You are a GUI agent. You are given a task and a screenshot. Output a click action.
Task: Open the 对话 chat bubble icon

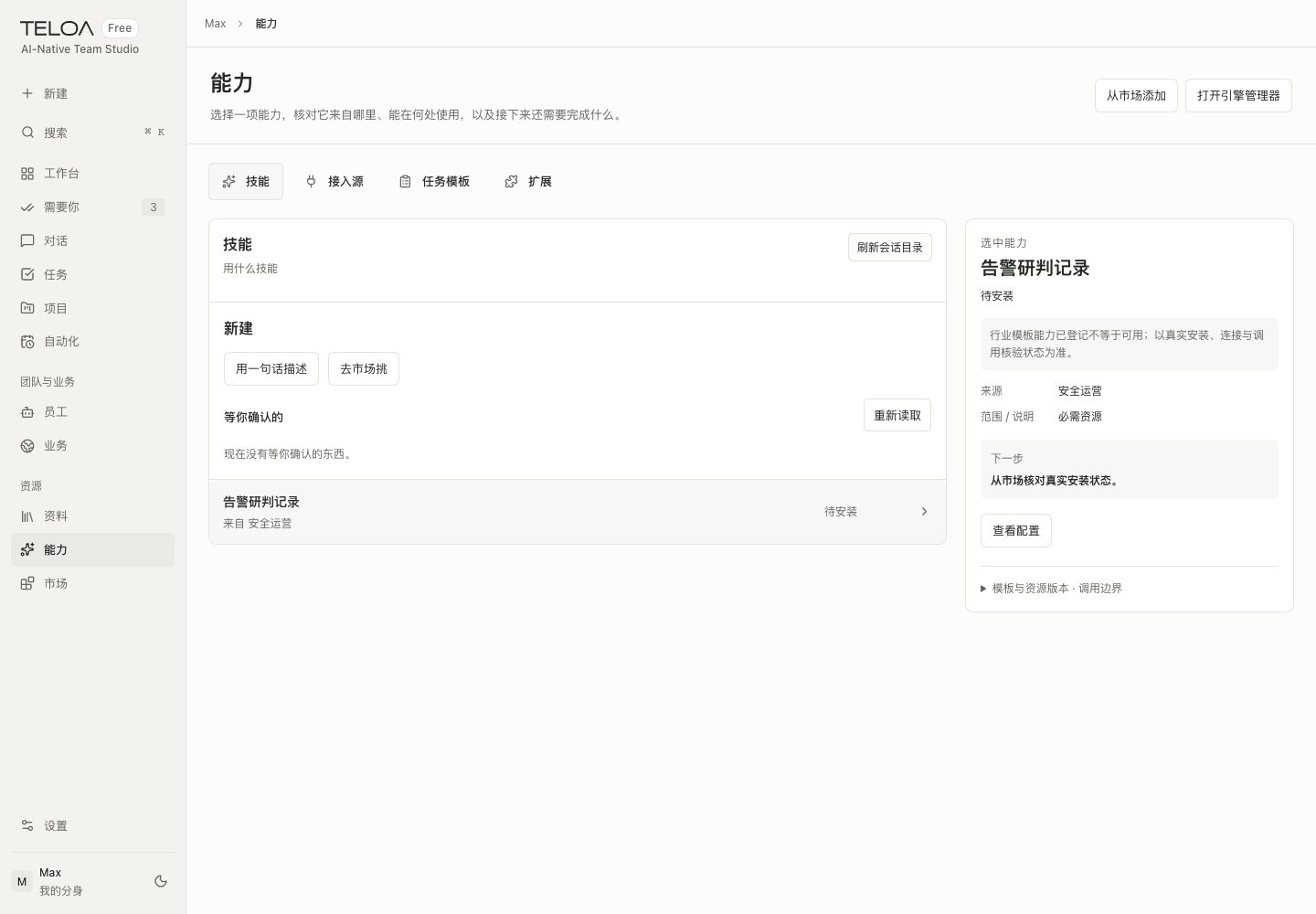tap(27, 241)
